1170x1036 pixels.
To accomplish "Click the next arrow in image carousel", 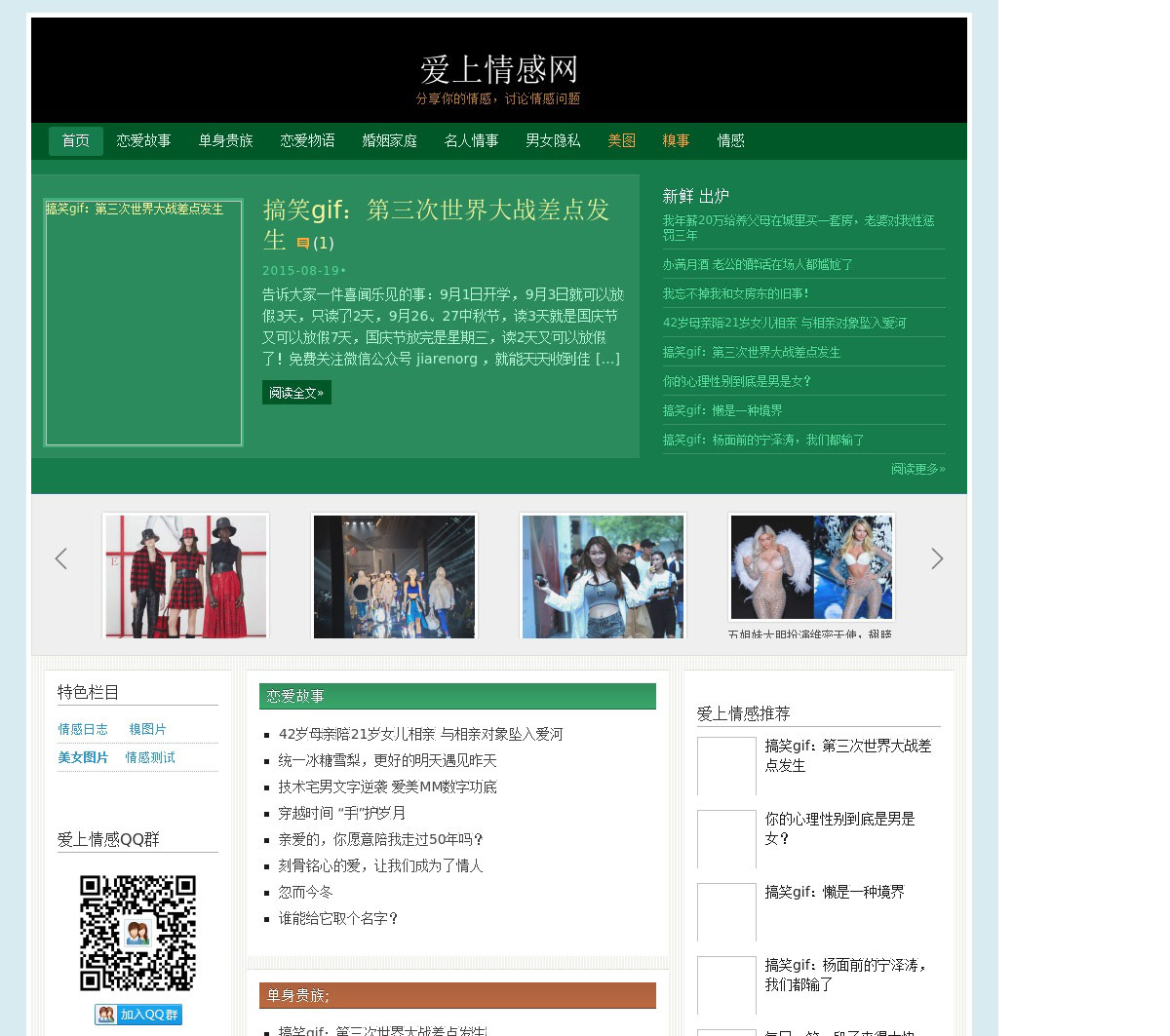I will (x=937, y=558).
